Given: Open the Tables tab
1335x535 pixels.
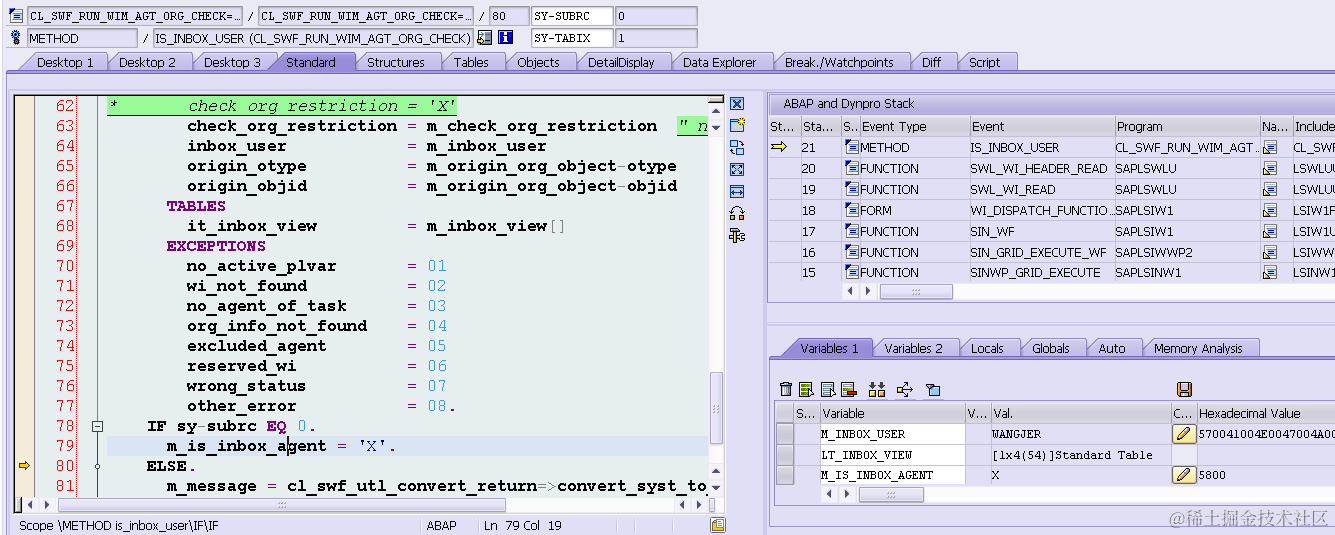Looking at the screenshot, I should point(471,62).
